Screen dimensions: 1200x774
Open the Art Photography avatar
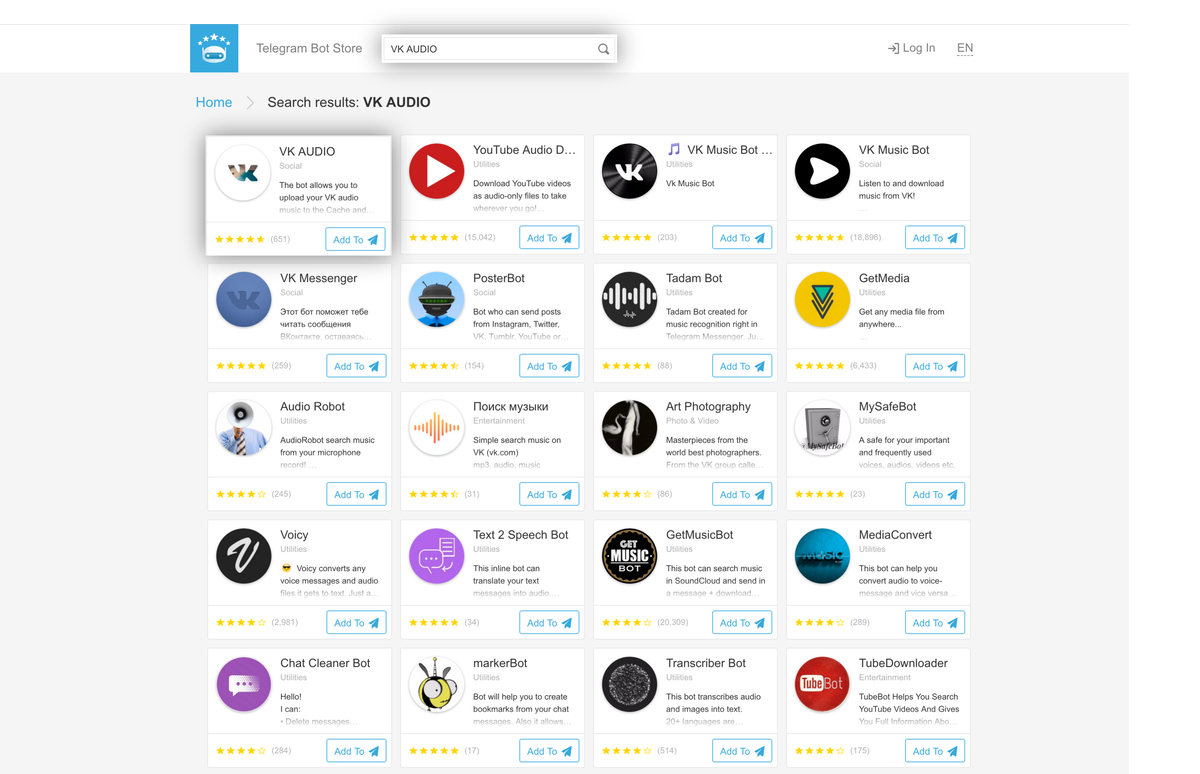coord(629,427)
